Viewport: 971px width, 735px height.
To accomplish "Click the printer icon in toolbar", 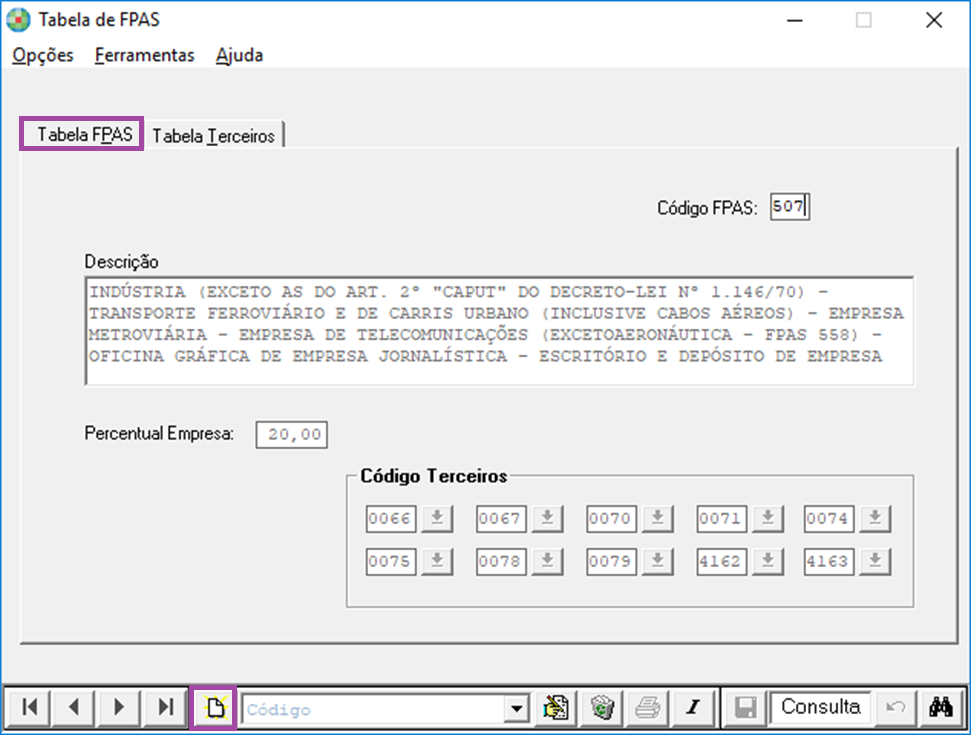I will click(x=648, y=707).
